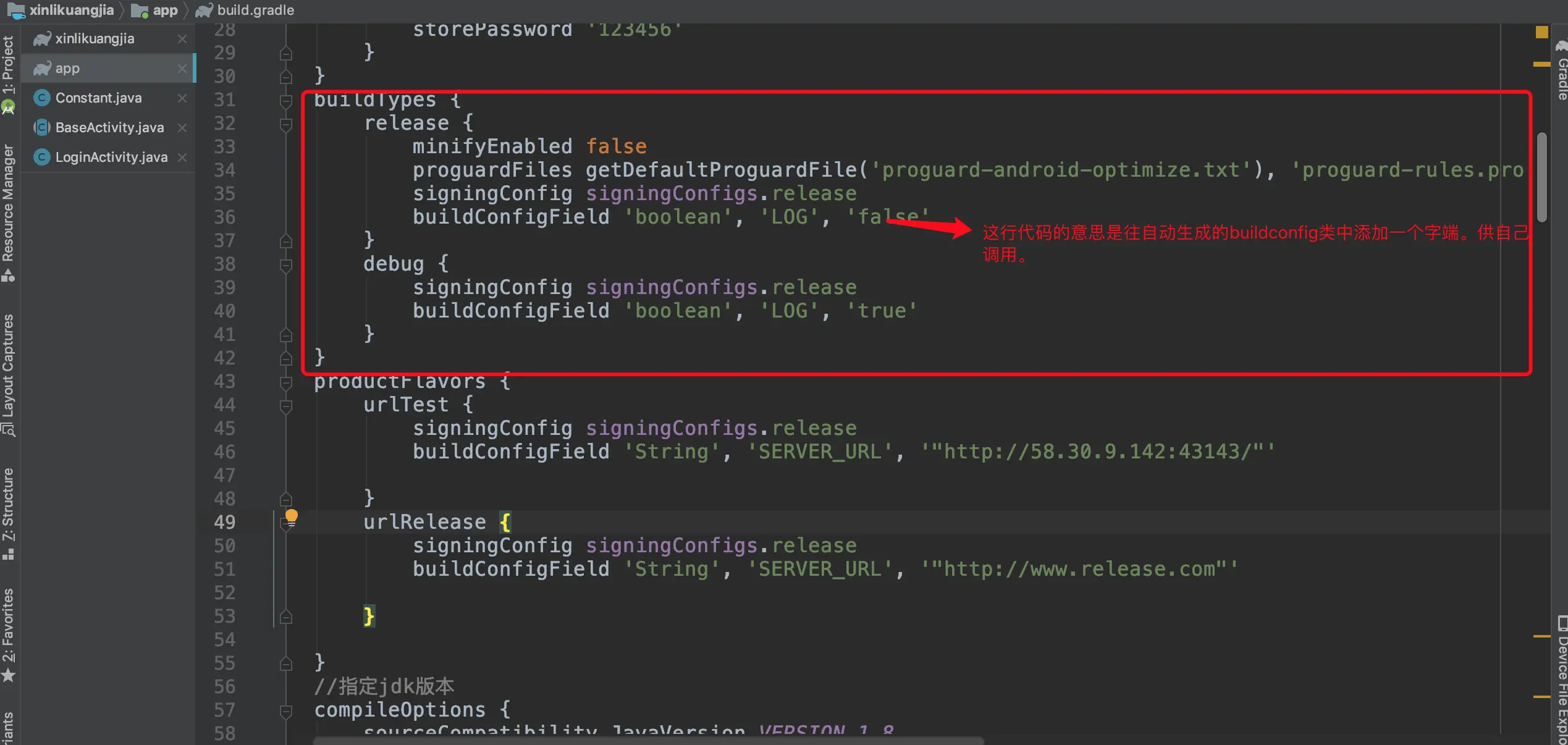Screen dimensions: 1568x745
Task: Click the xinlikuangjia project breadcrumb
Action: click(x=71, y=11)
